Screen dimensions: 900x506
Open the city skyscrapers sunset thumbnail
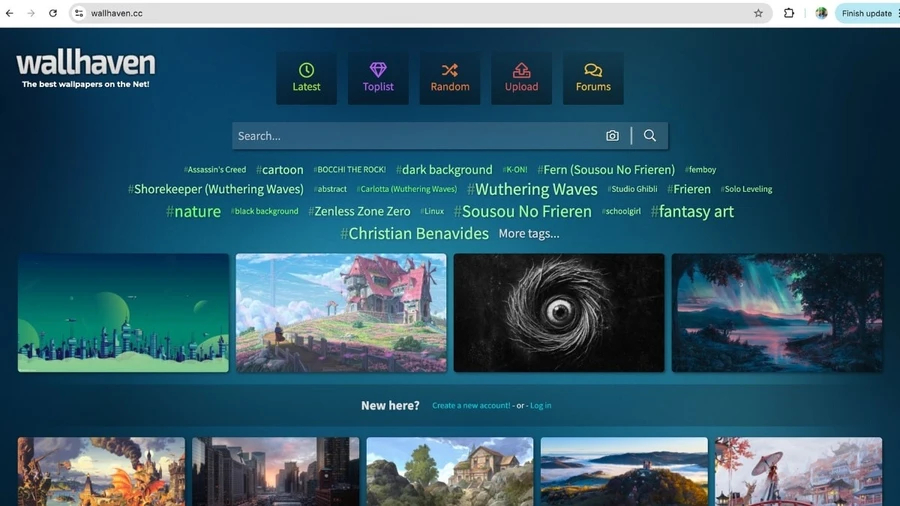click(276, 472)
